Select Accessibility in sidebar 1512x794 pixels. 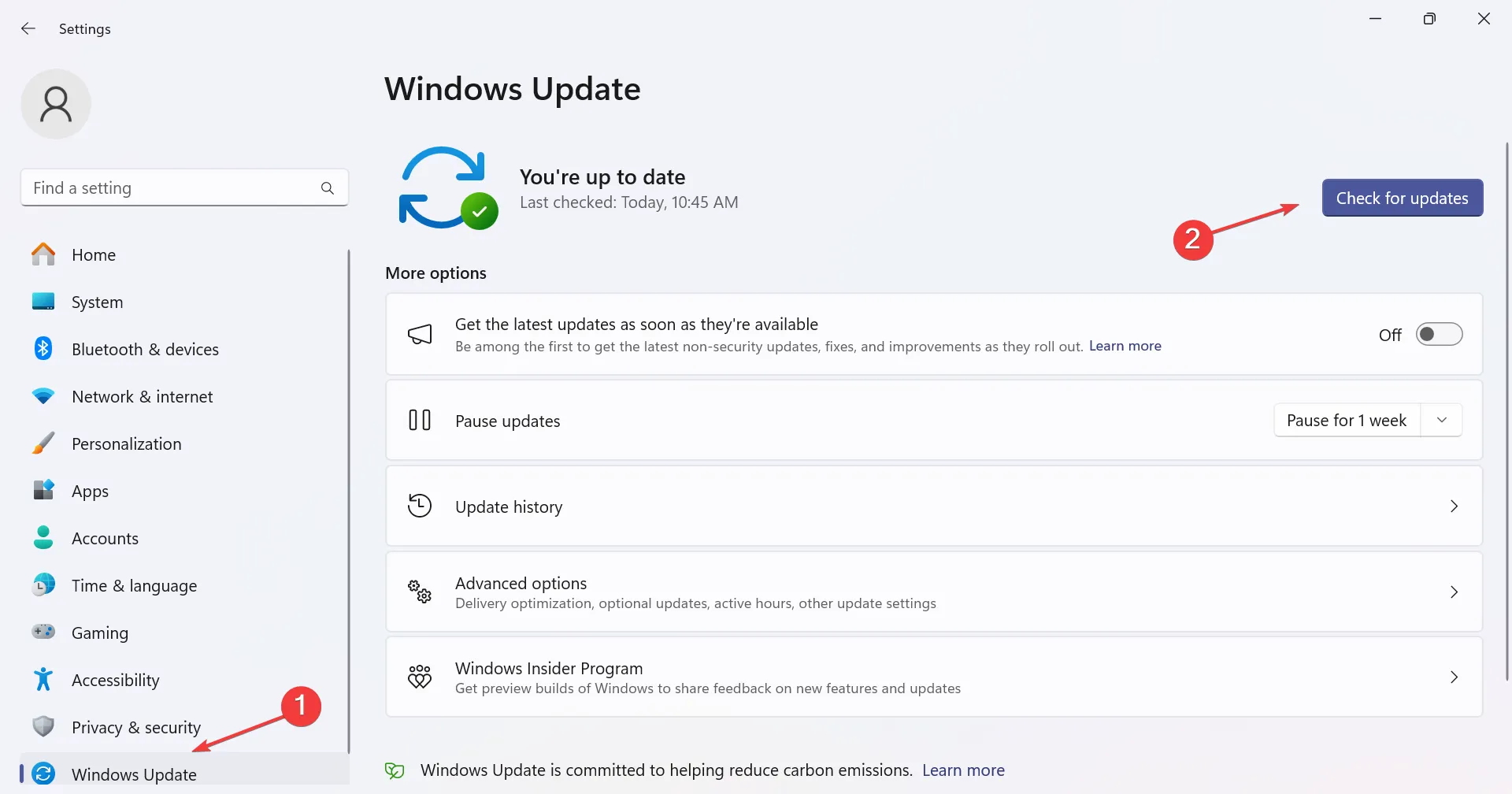tap(184, 680)
